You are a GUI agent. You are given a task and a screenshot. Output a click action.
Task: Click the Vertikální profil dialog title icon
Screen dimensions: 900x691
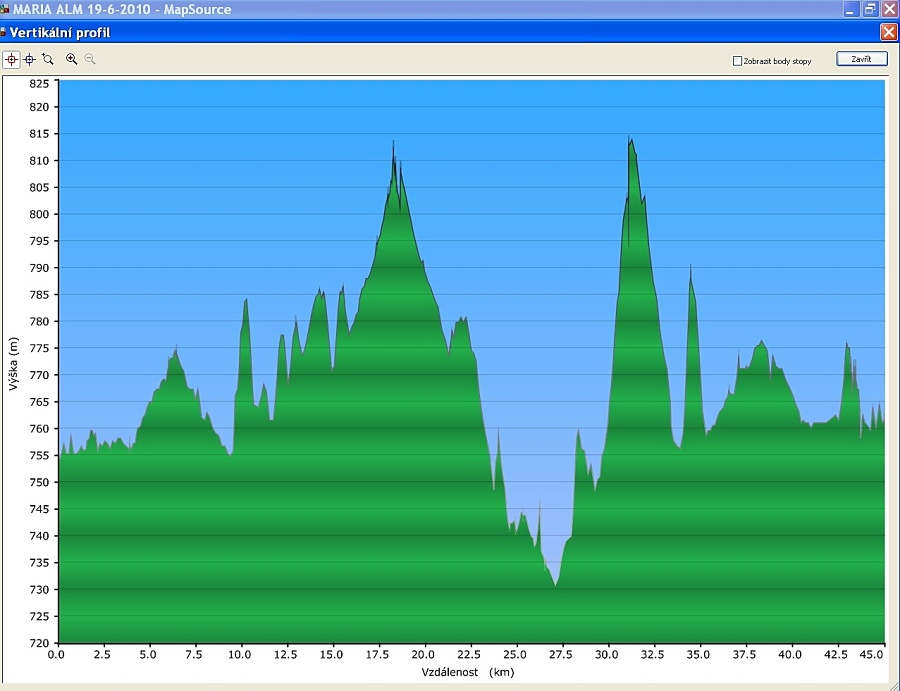tap(4, 32)
